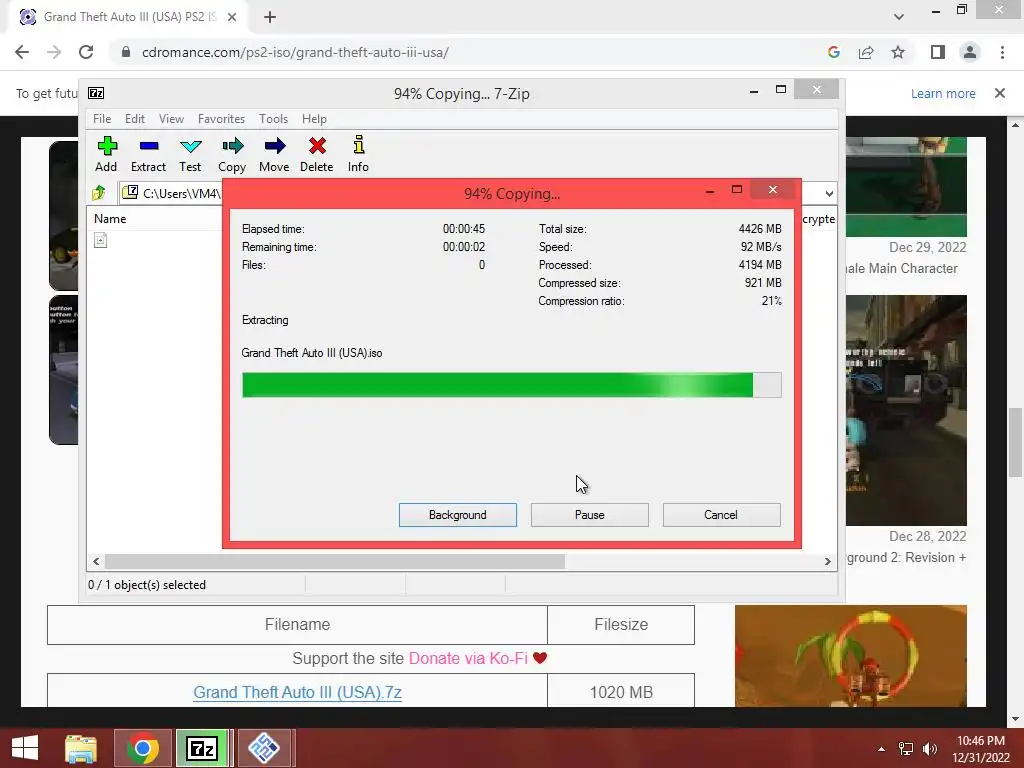Close the Grand Theft Auto III tab
The image size is (1024, 768).
click(x=232, y=17)
